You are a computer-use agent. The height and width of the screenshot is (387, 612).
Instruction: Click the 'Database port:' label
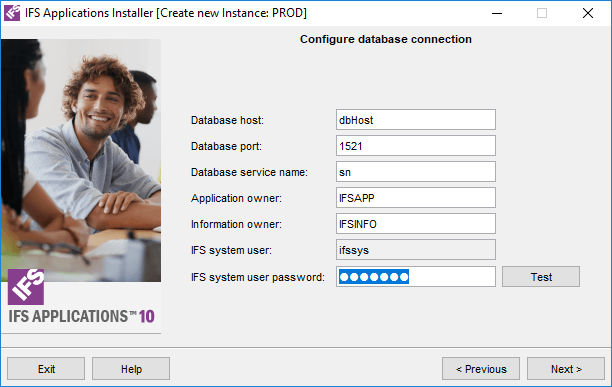226,146
